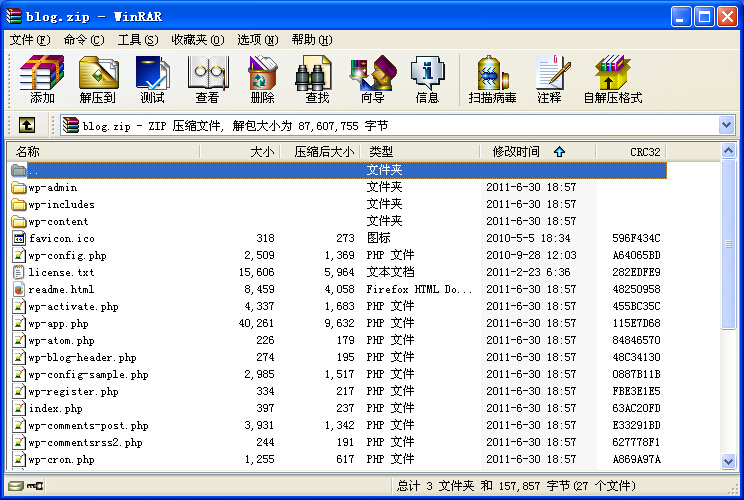Click the packed size 9,632 cell
744x500 pixels.
[x=339, y=324]
